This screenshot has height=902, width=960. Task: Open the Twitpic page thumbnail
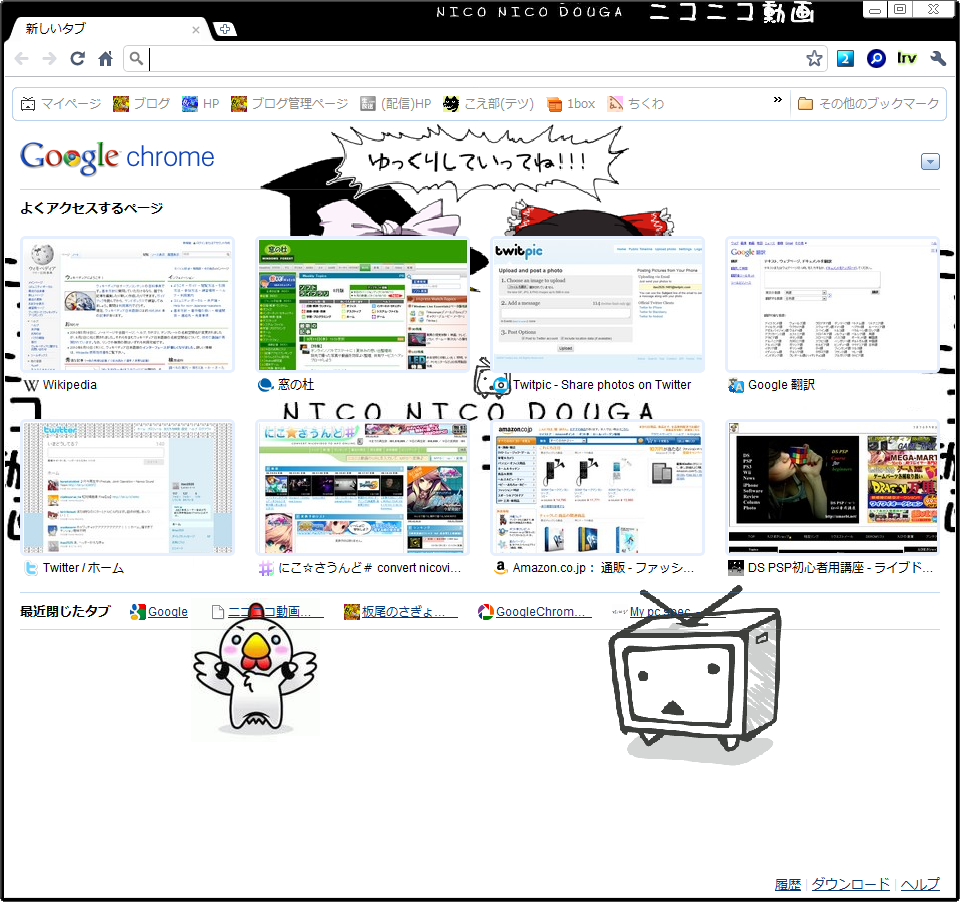598,304
